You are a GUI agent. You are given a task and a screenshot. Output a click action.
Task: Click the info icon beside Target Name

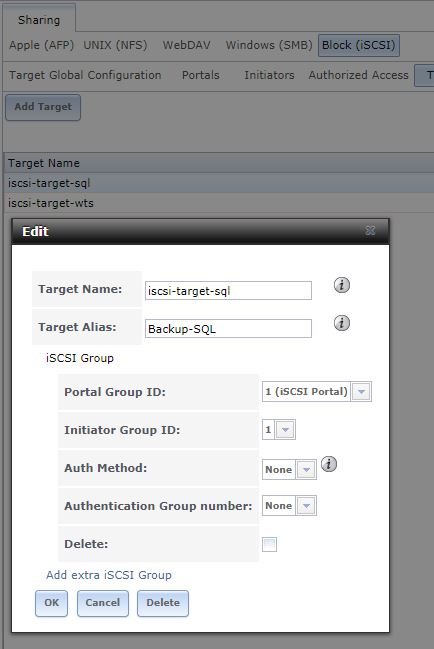[341, 285]
